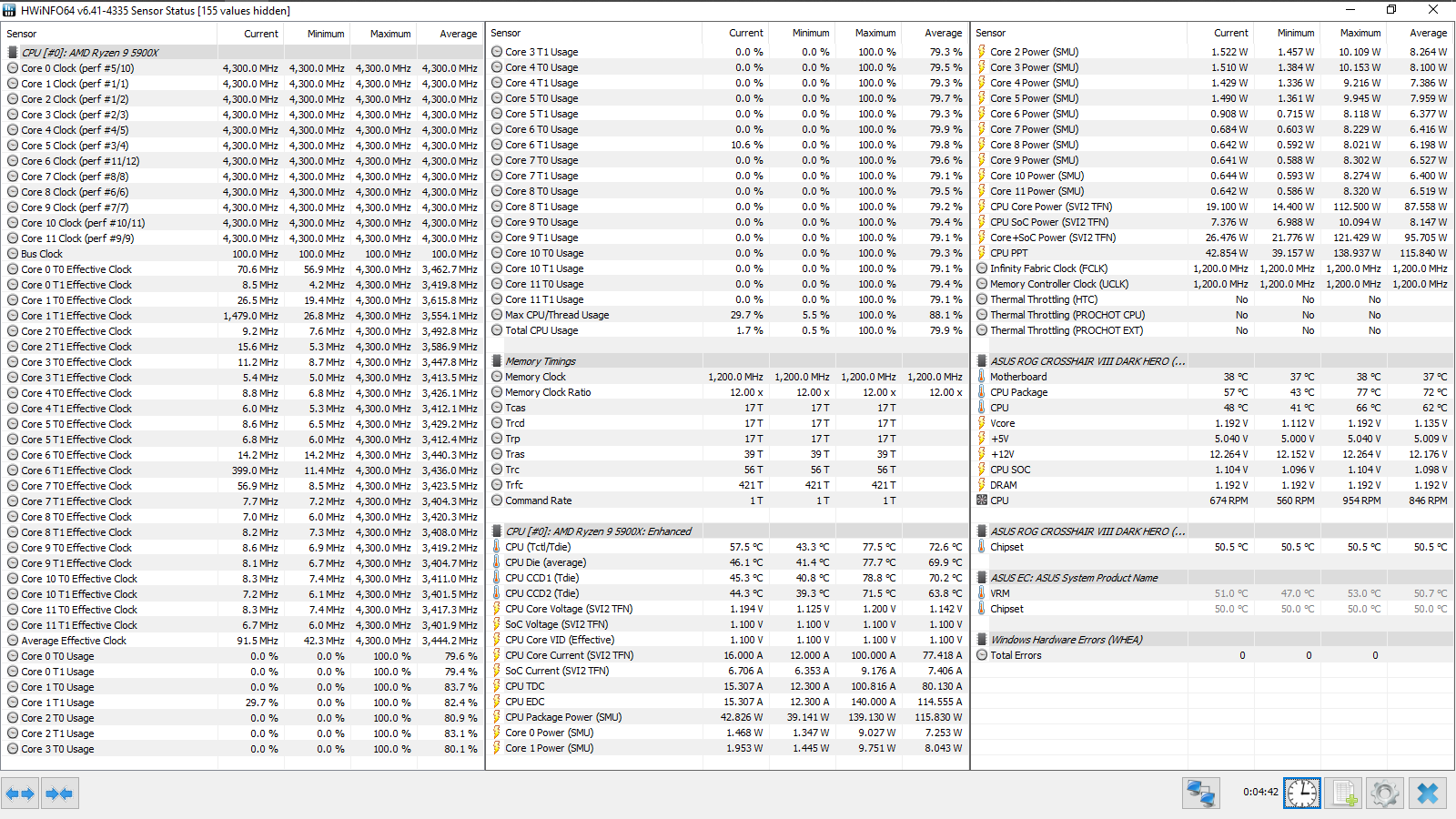The width and height of the screenshot is (1456, 819).
Task: Click the thermometer icon beside CPU Package
Action: click(x=982, y=392)
